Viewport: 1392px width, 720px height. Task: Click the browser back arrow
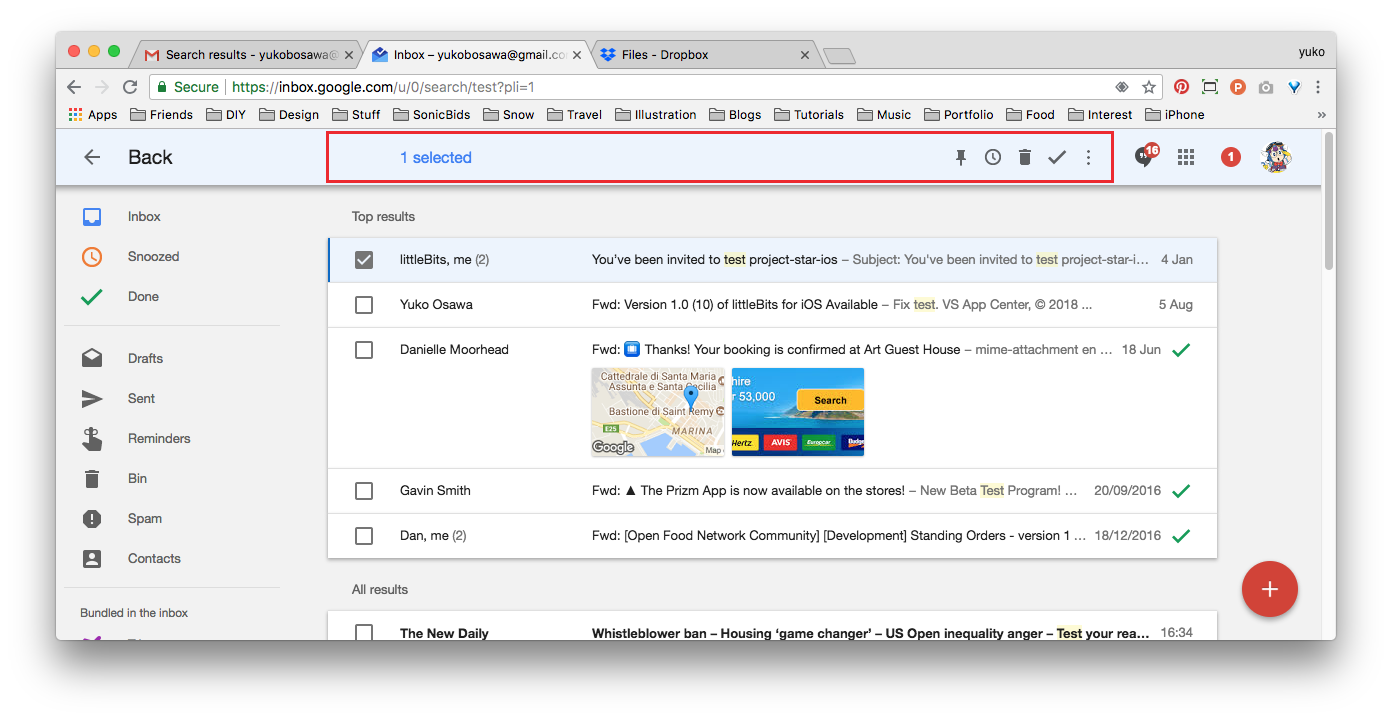74,87
